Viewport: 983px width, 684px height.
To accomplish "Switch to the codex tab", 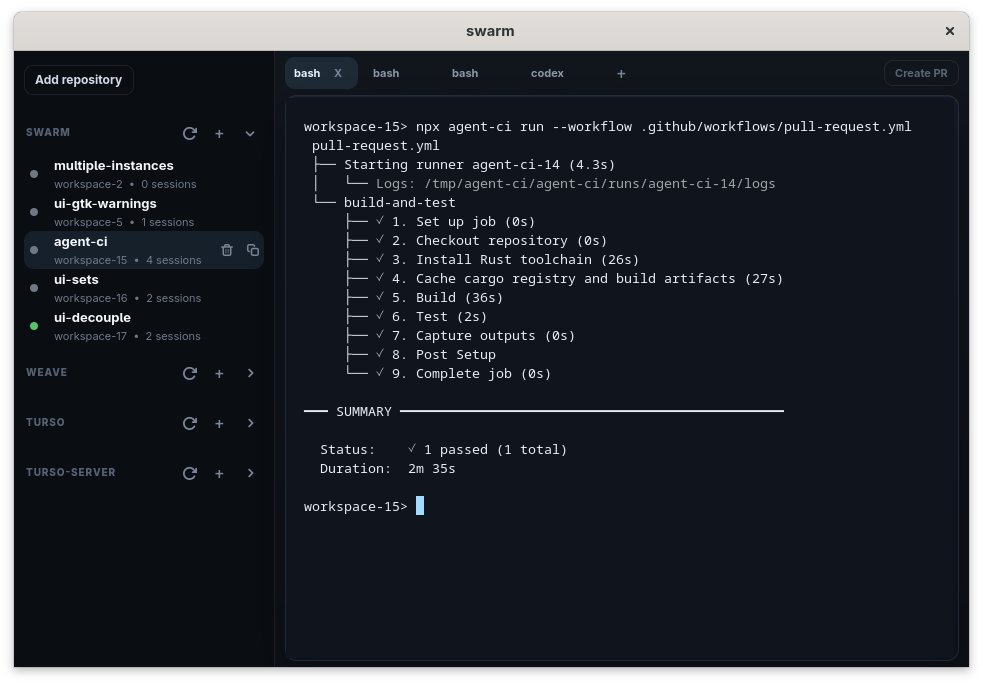I will pyautogui.click(x=547, y=73).
